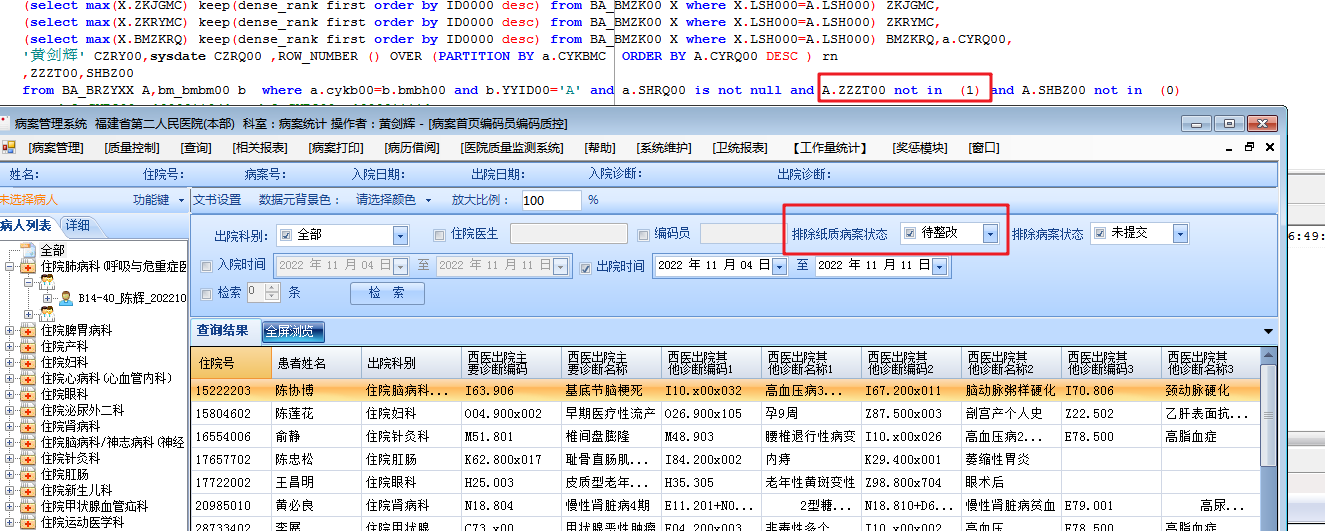Enable the 入院时间 checkbox
The image size is (1325, 531).
[207, 266]
